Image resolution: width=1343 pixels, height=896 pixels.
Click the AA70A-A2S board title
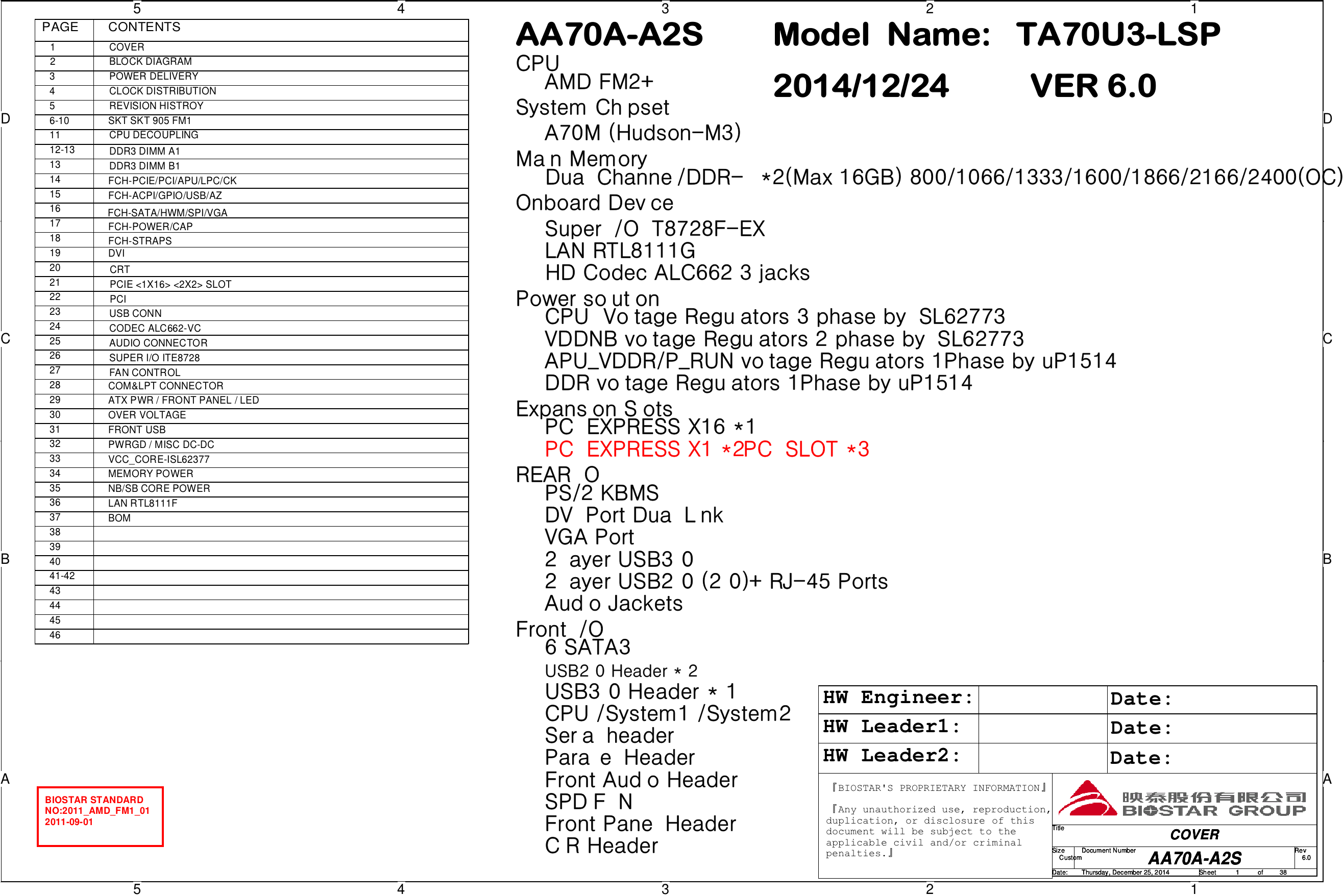tap(609, 35)
